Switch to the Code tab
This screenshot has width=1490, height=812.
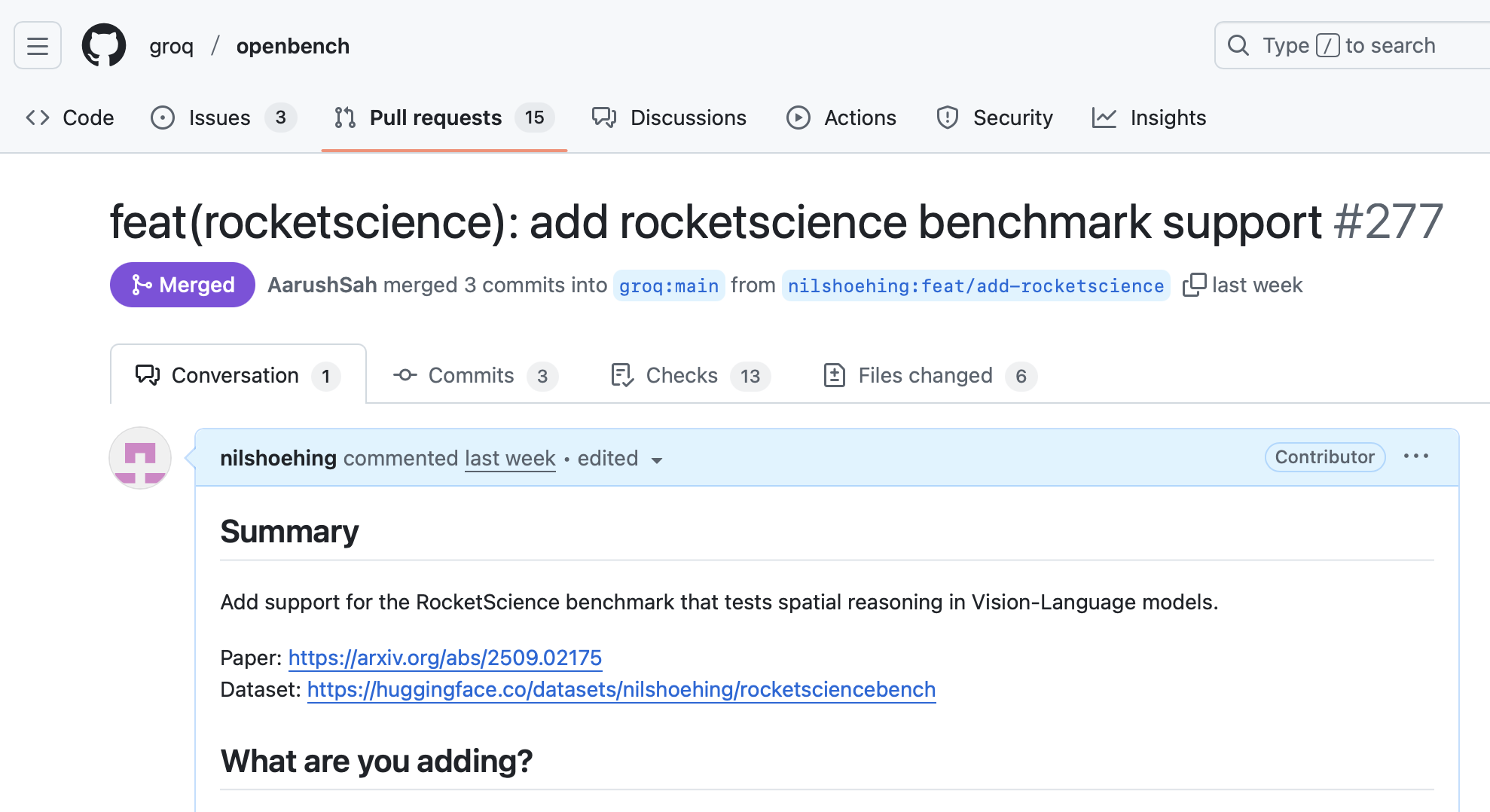point(70,118)
